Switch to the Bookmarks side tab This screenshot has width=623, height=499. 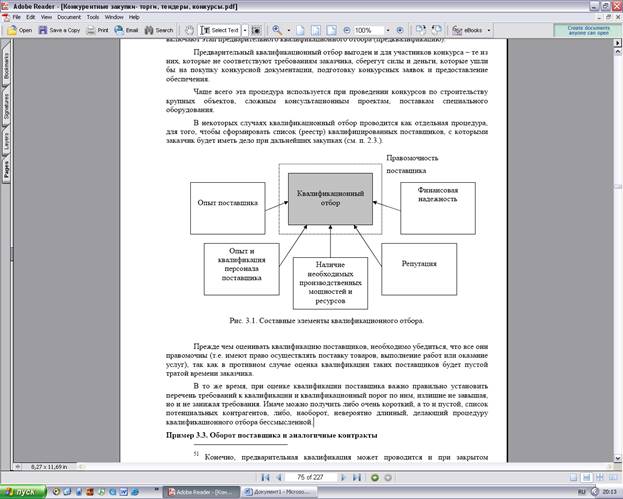[6, 65]
